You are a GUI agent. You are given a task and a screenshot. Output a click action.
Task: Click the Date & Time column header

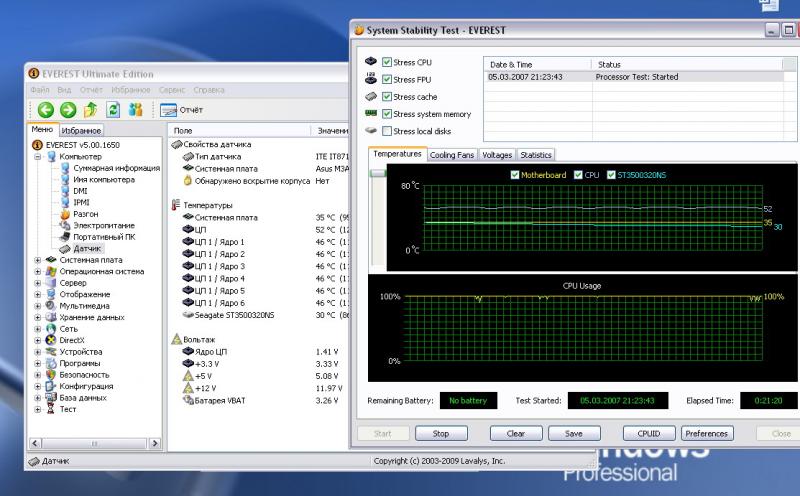coord(538,65)
